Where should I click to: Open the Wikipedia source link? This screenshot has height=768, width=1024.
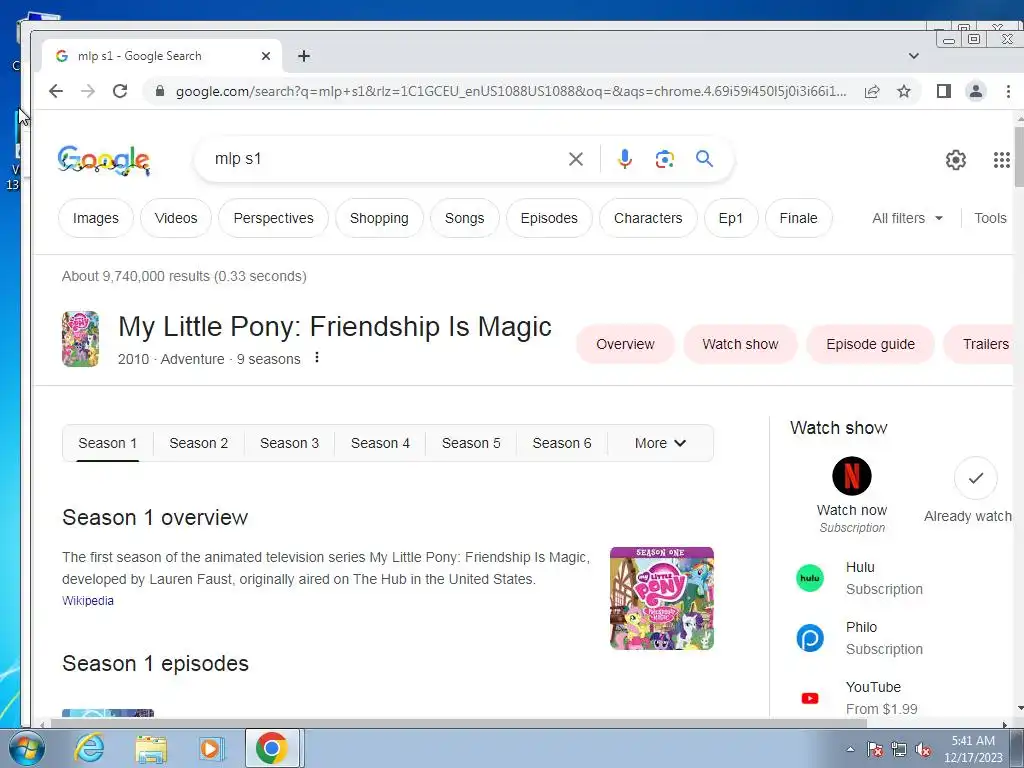[x=88, y=601]
